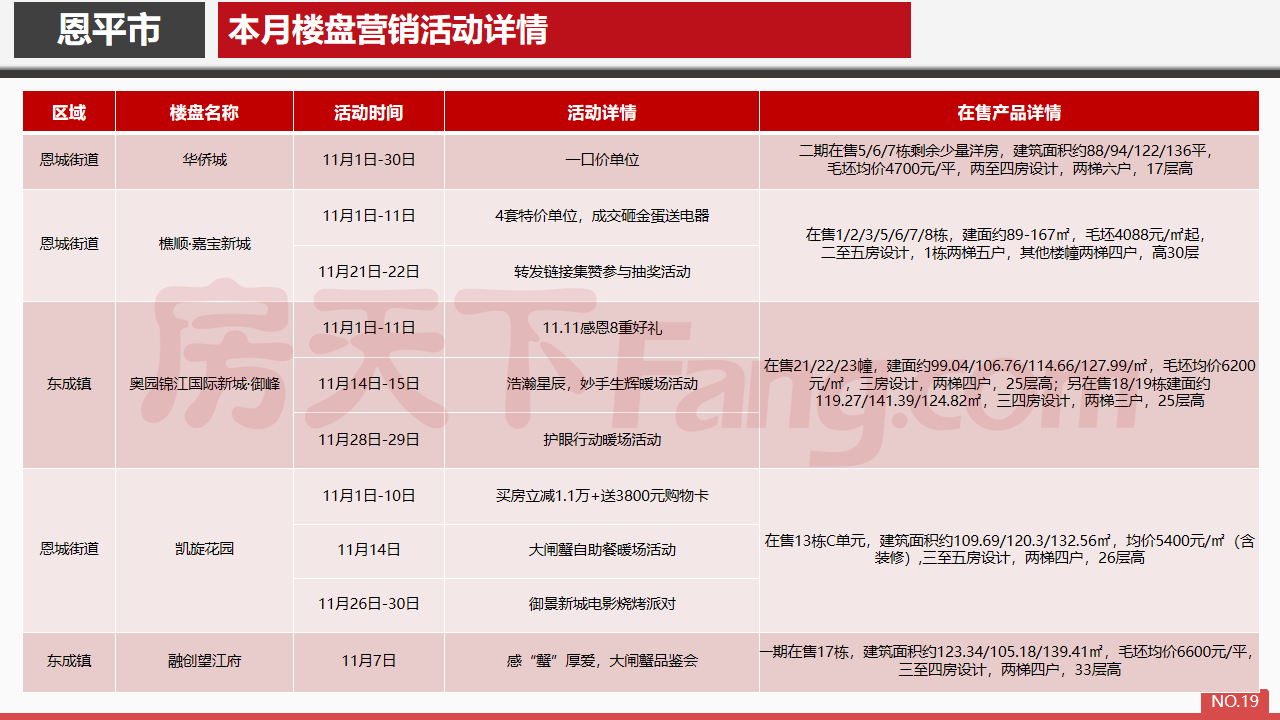
Task: Click the 11月1日-10日 date cell
Action: (368, 496)
